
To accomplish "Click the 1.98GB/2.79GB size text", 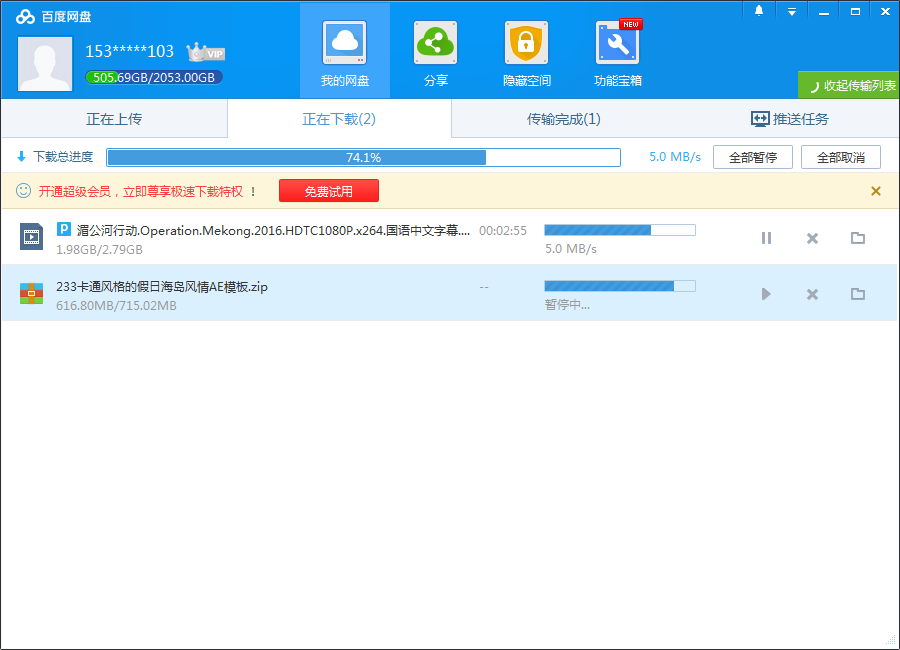I will [99, 250].
